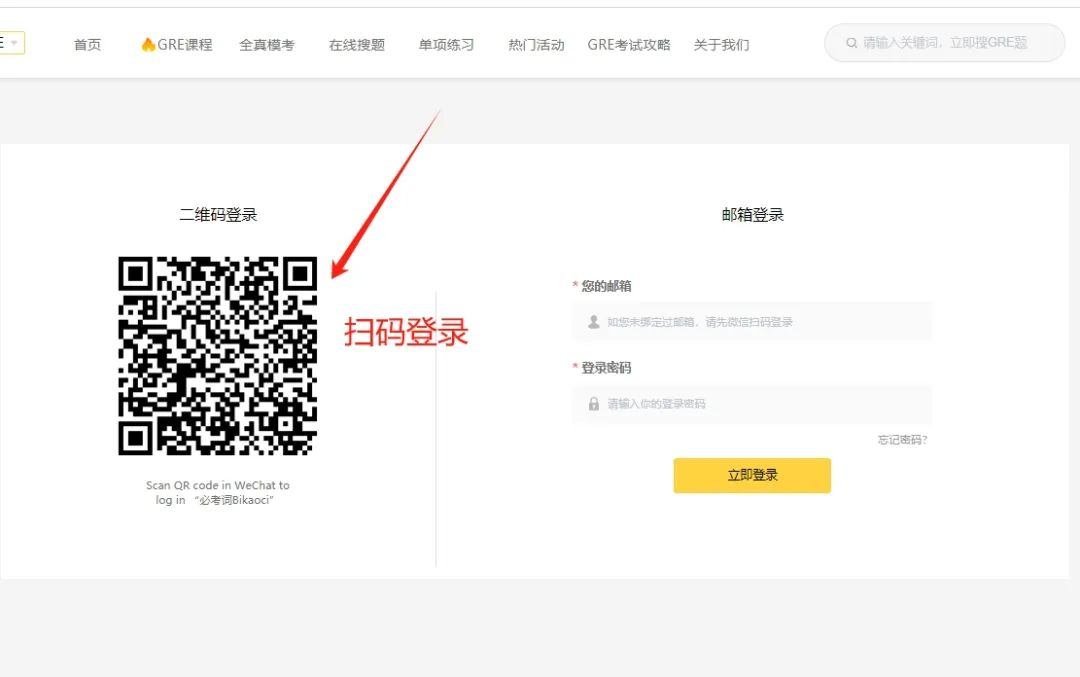Open 关于我们 navigation item
Screen dimensions: 1080x677
(721, 45)
